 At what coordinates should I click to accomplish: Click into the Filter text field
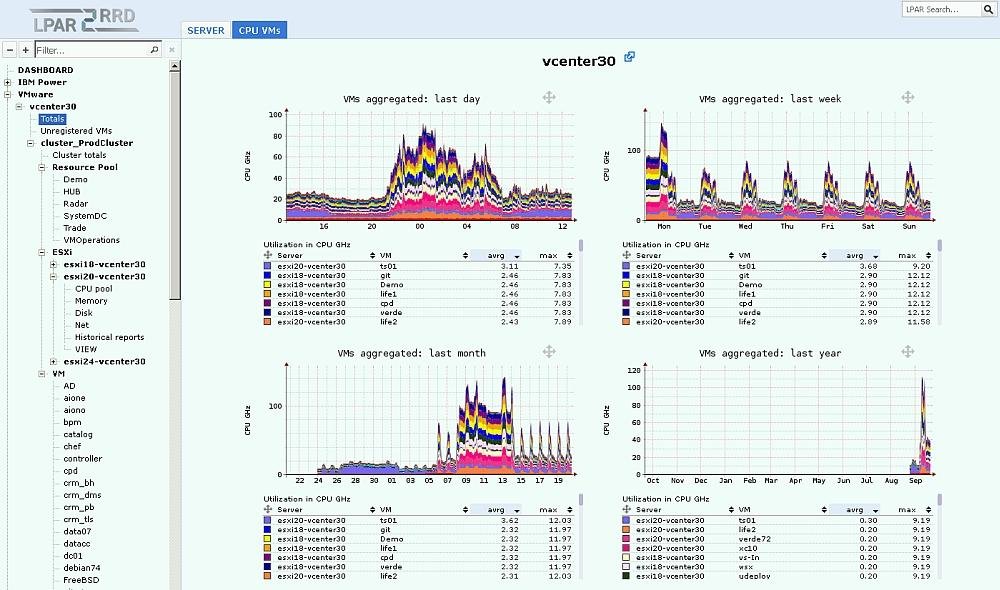pyautogui.click(x=90, y=49)
